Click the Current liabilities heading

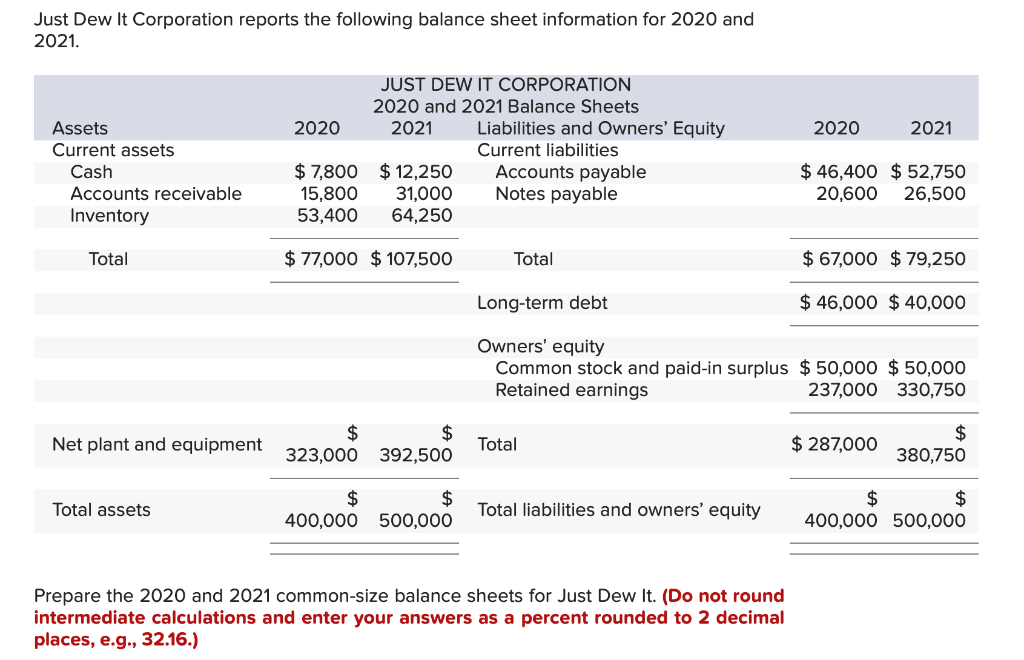(547, 150)
